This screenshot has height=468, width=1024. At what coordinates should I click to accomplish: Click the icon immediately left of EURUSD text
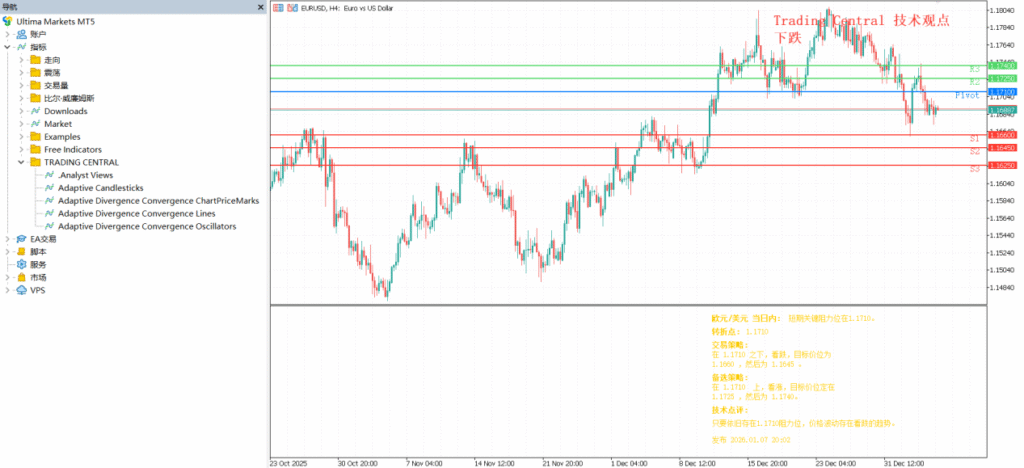click(293, 7)
